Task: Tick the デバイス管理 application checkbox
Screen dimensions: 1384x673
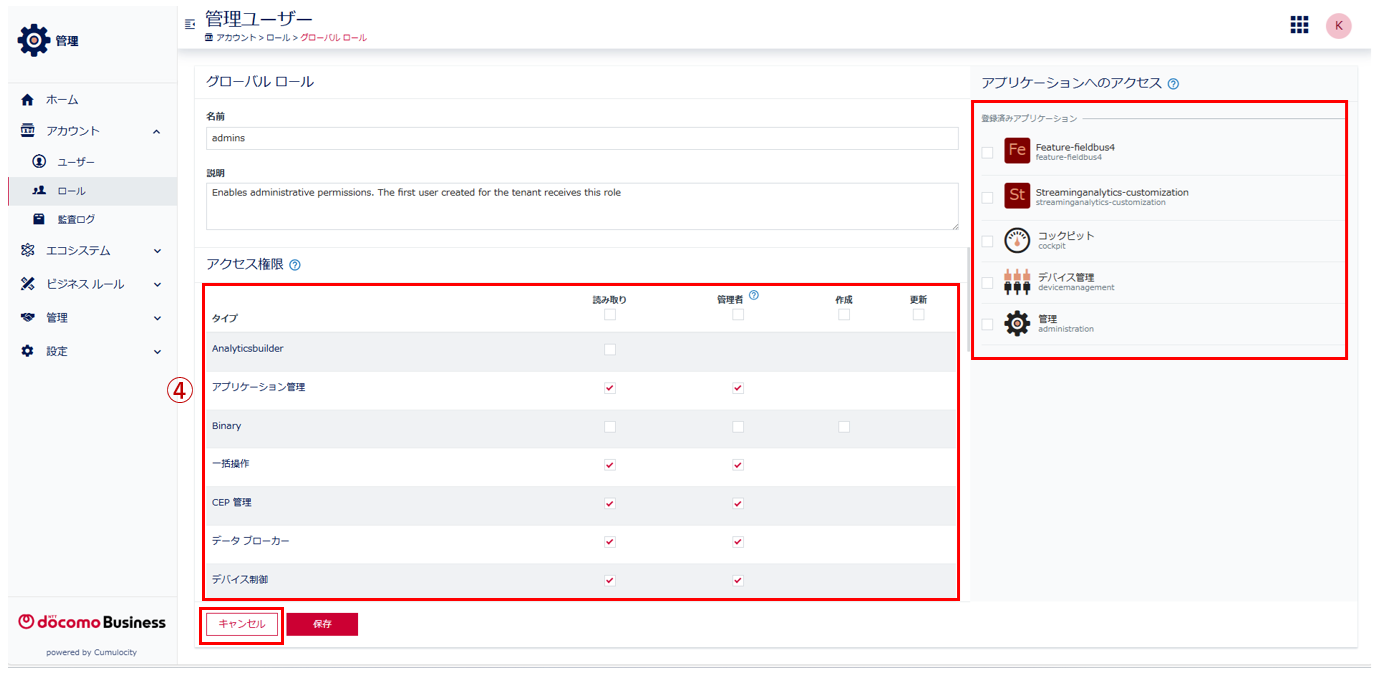Action: point(987,283)
